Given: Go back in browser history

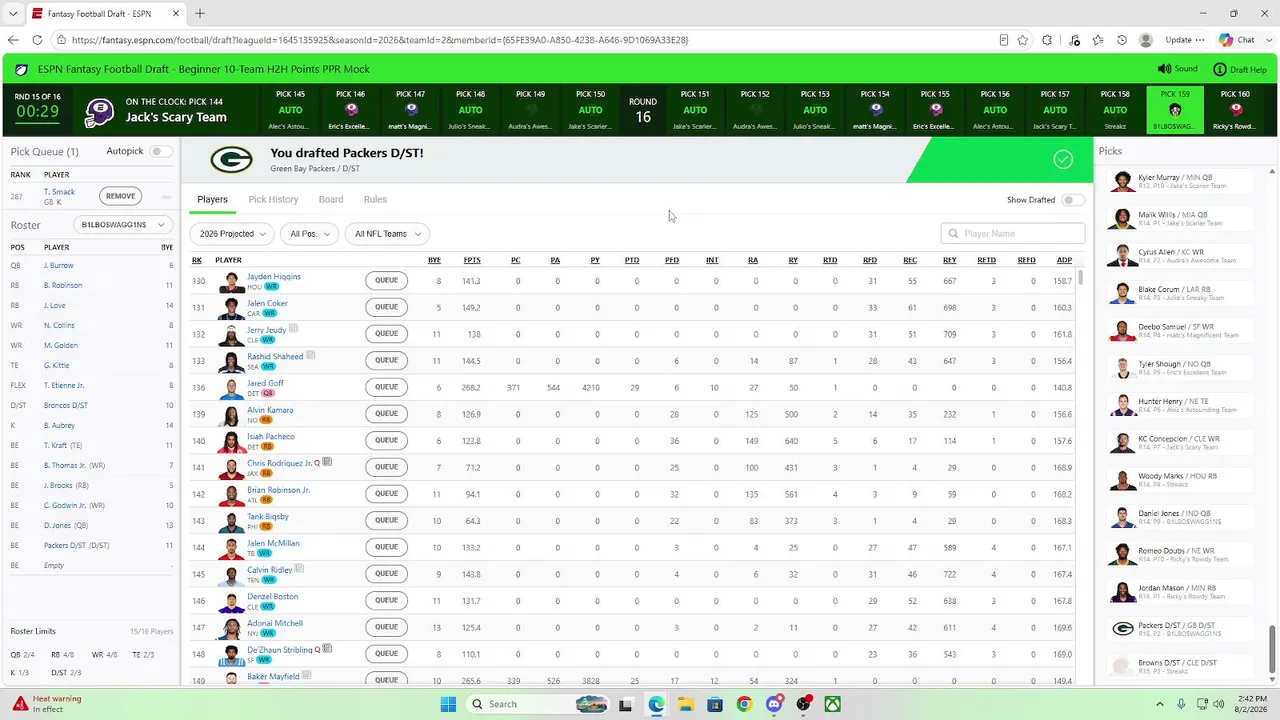Looking at the screenshot, I should [13, 40].
